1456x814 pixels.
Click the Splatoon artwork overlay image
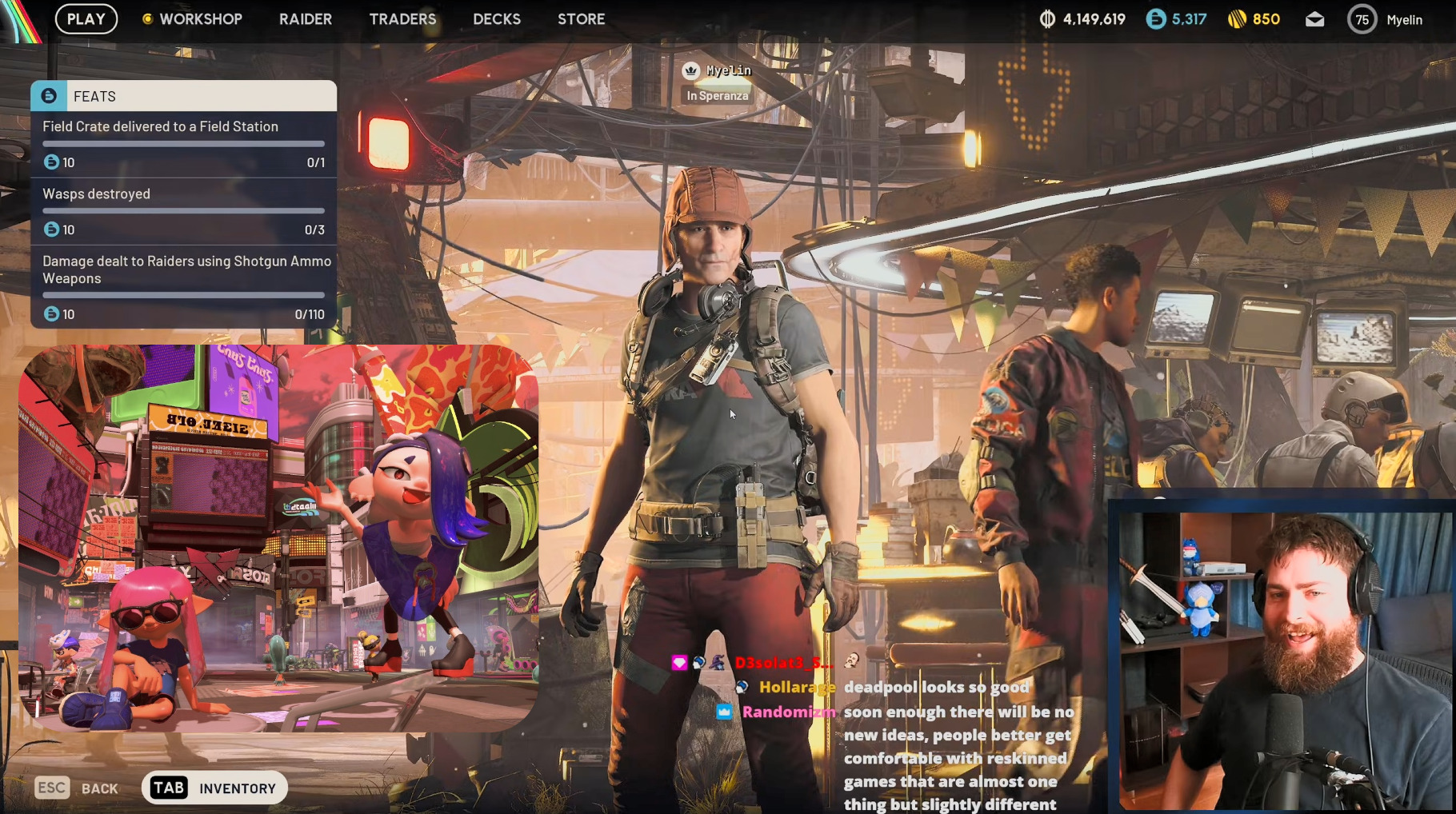click(278, 538)
